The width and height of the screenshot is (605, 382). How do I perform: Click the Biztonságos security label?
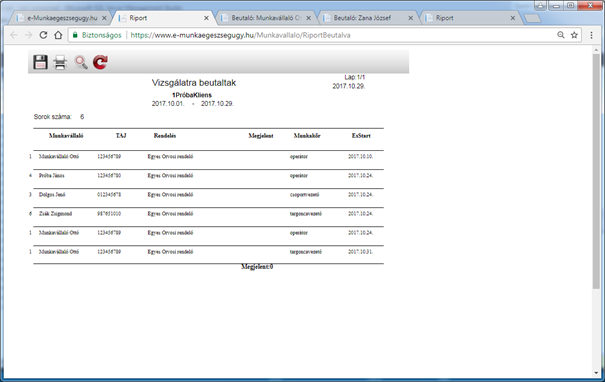coord(101,35)
